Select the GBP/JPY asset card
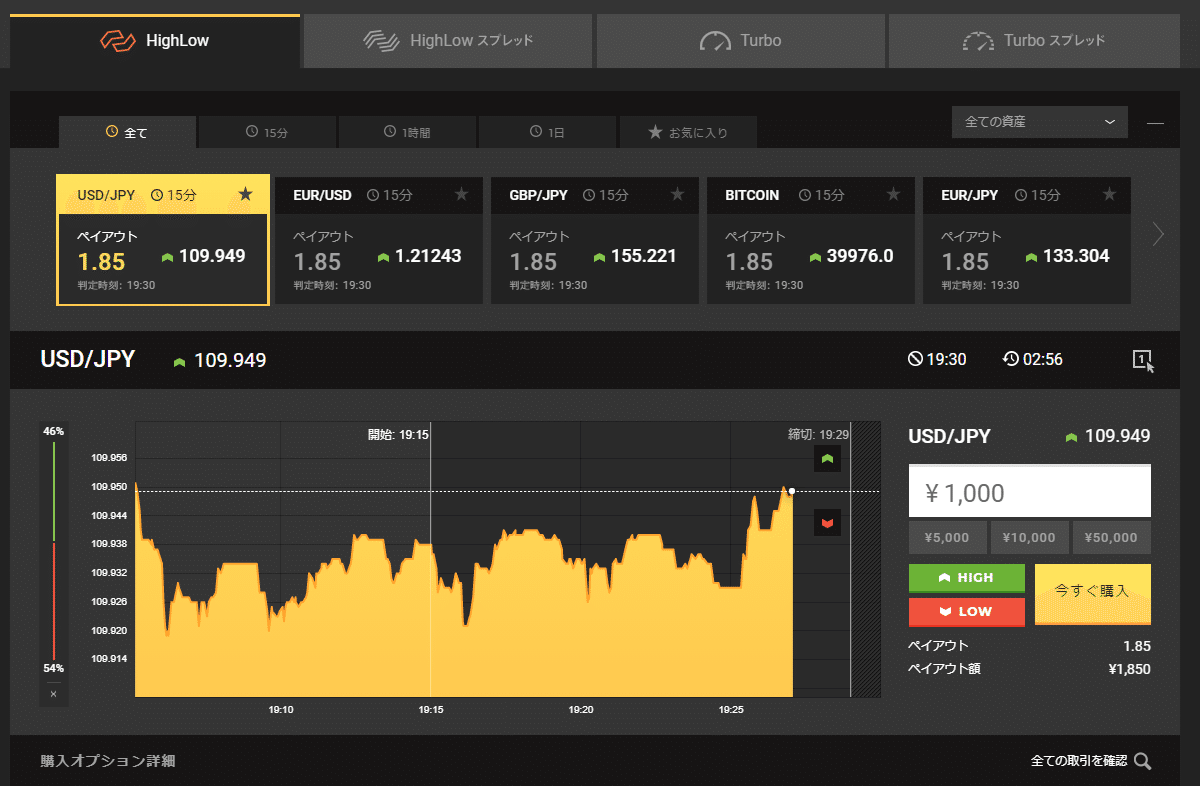The image size is (1200, 786). tap(594, 241)
